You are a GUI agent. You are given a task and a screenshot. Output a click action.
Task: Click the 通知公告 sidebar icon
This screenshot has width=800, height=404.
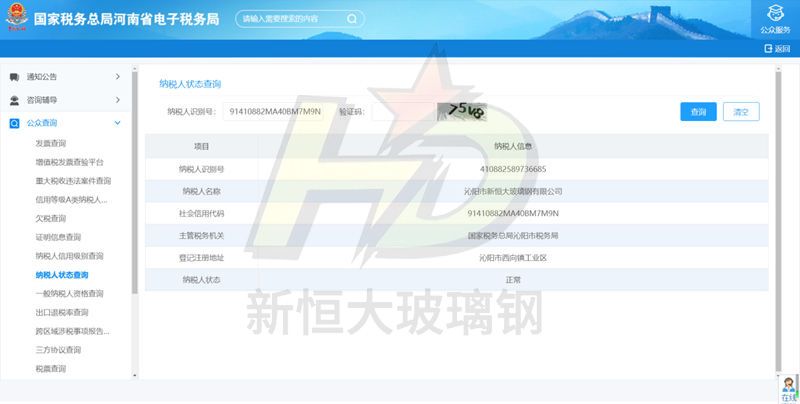pyautogui.click(x=14, y=77)
